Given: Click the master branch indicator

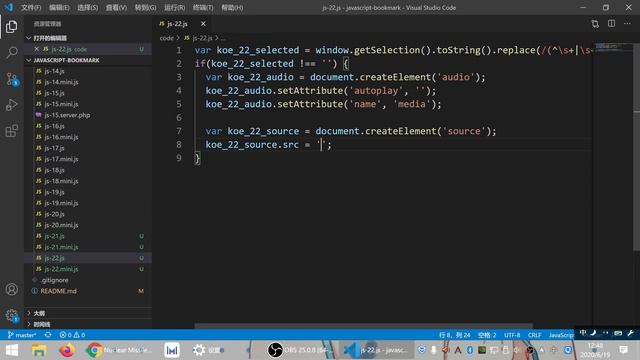Looking at the screenshot, I should [22, 335].
